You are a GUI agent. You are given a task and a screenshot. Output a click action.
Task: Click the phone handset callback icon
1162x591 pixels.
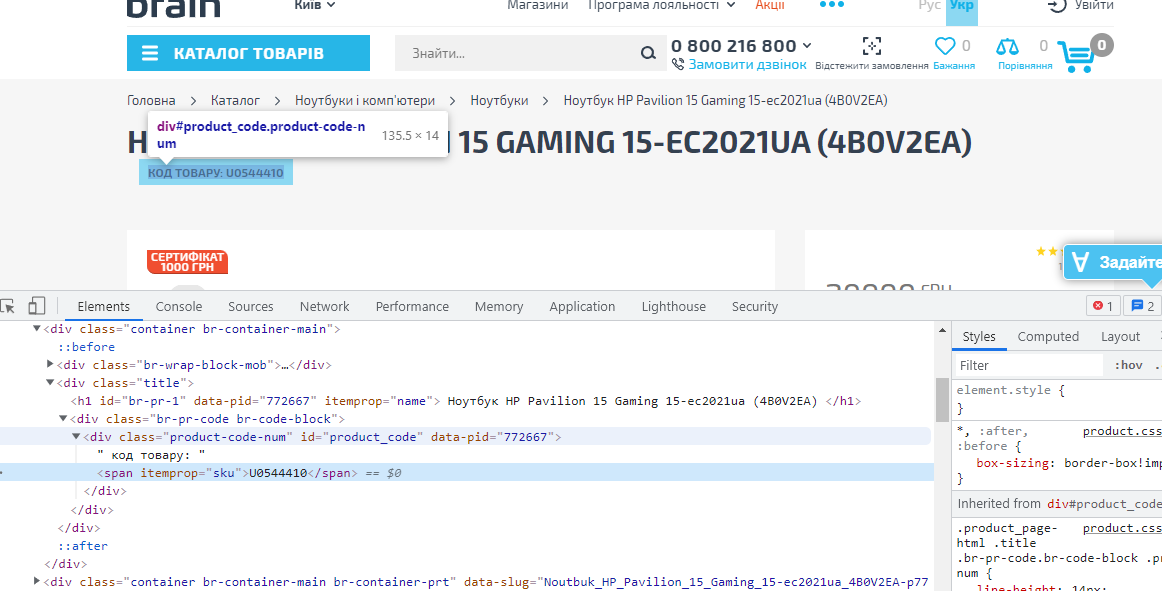click(677, 65)
